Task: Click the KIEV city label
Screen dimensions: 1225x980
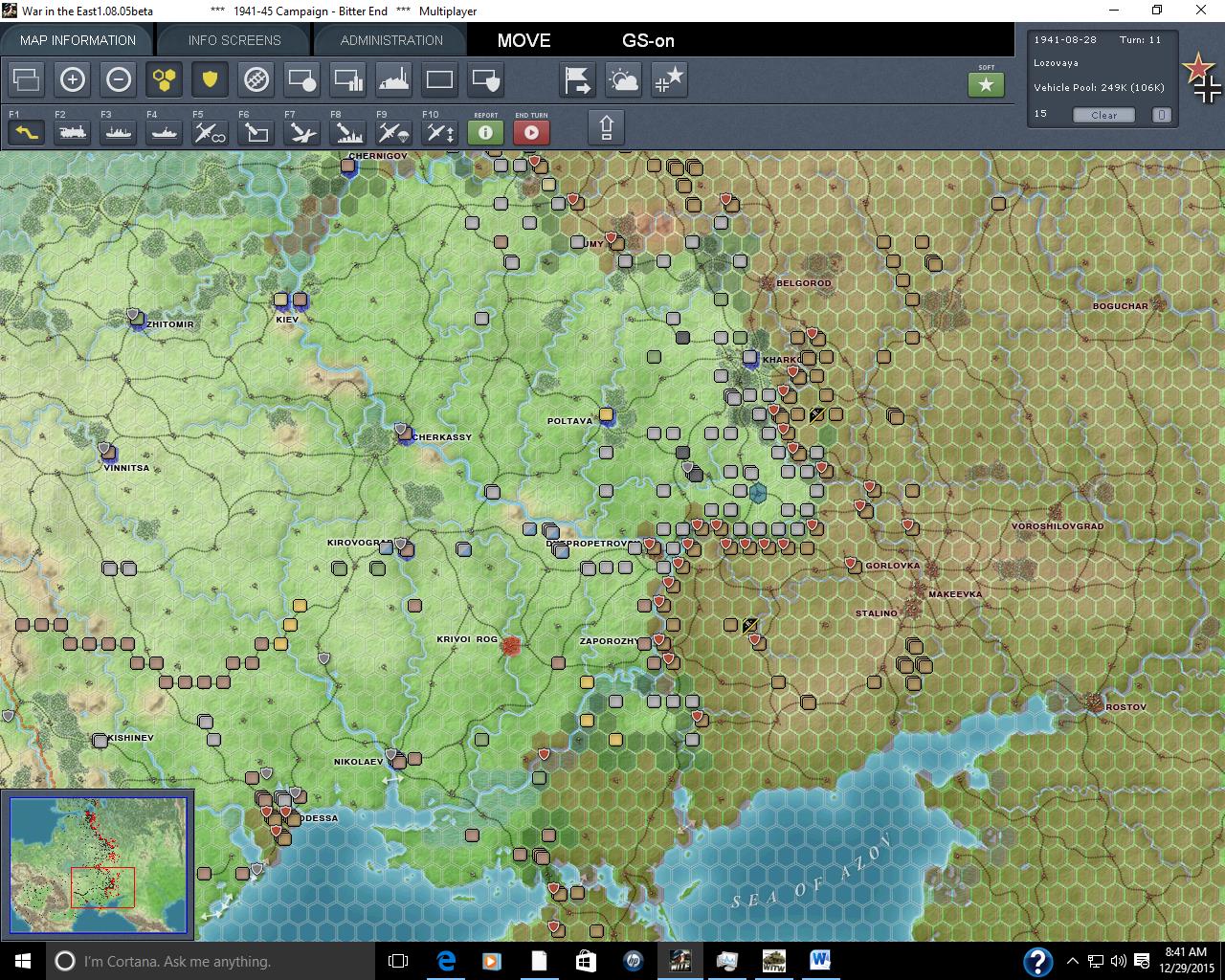Action: pyautogui.click(x=286, y=319)
